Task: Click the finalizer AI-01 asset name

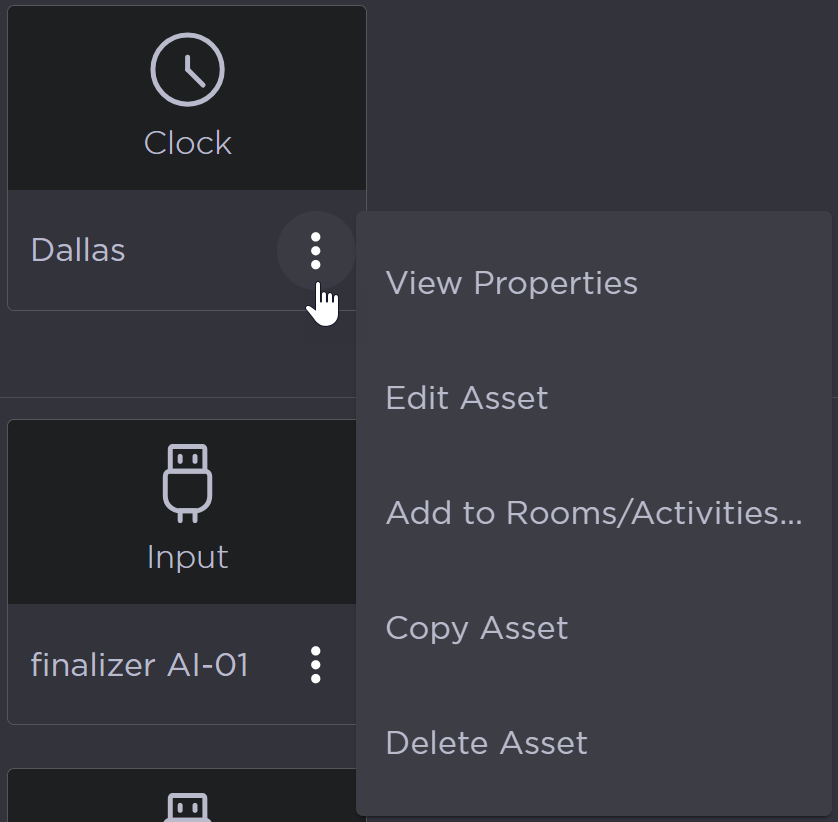Action: coord(139,665)
